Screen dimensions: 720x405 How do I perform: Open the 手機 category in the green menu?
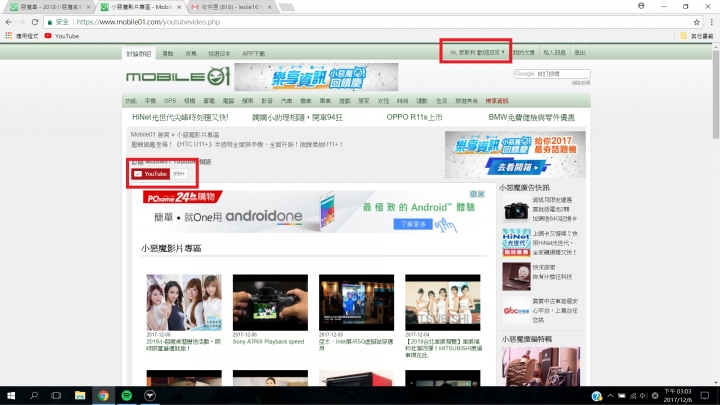click(150, 101)
